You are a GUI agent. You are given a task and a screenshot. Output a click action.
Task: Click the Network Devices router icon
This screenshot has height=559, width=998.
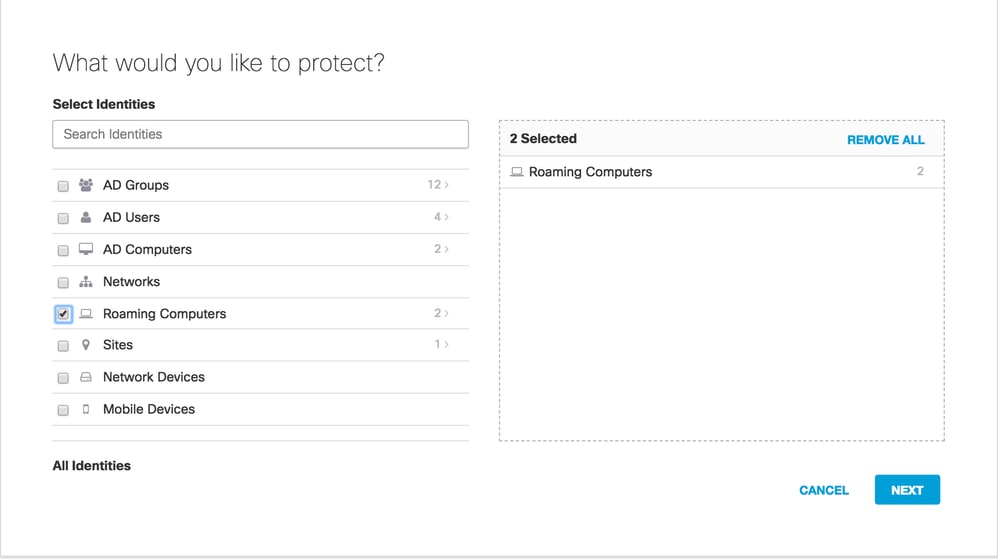tap(86, 377)
